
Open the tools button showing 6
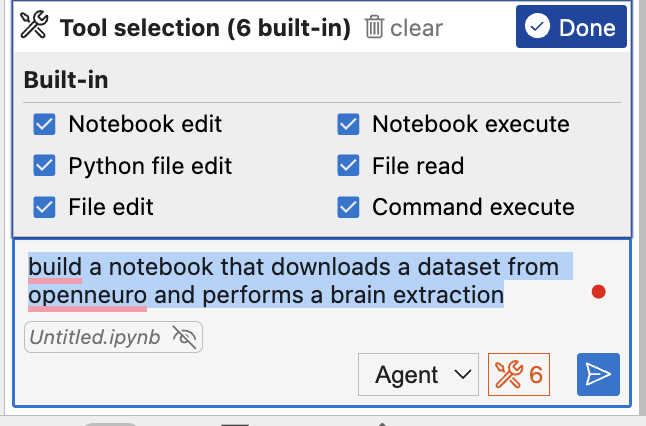pyautogui.click(x=518, y=375)
